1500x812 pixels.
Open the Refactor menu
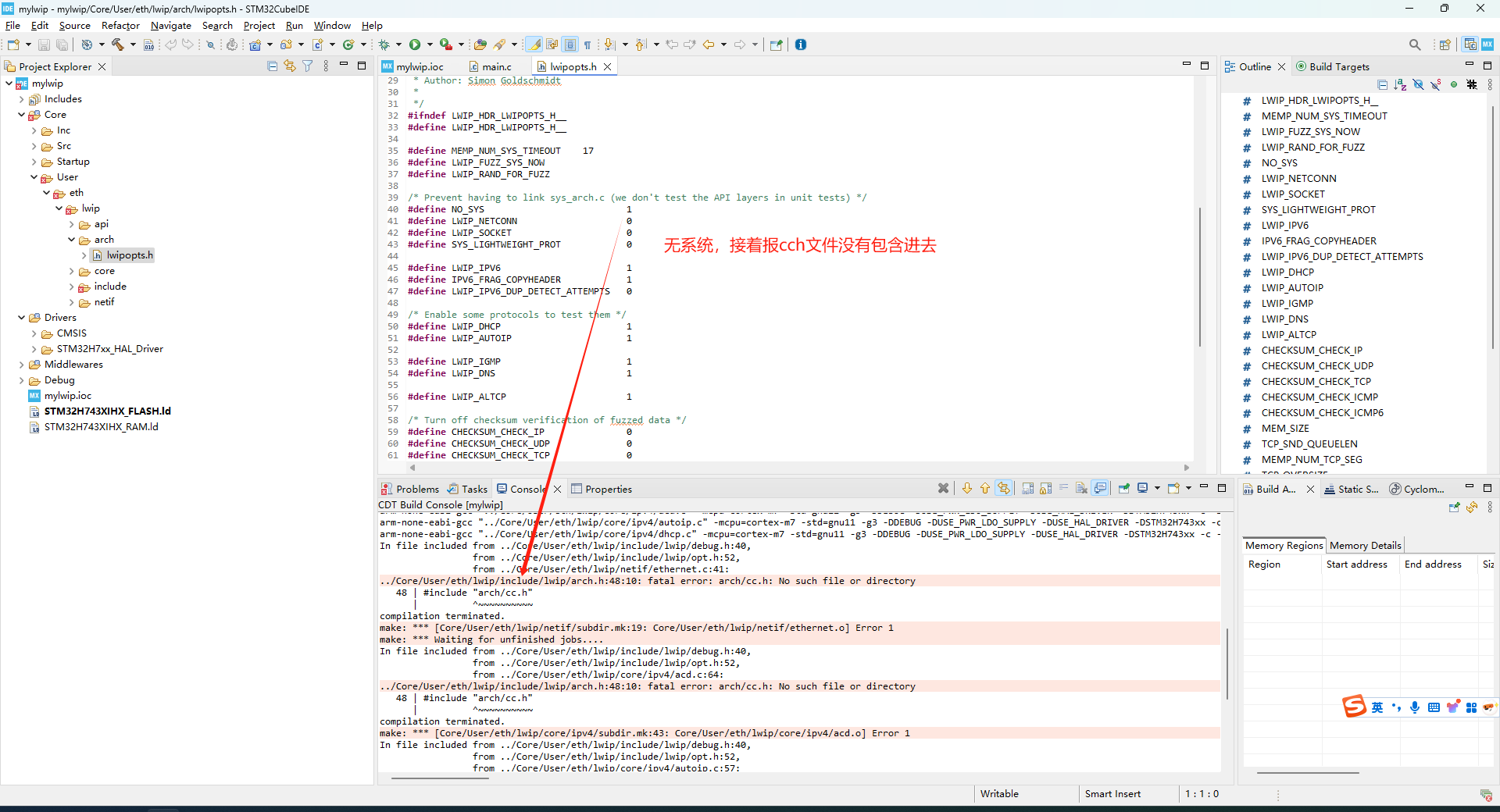coord(120,26)
